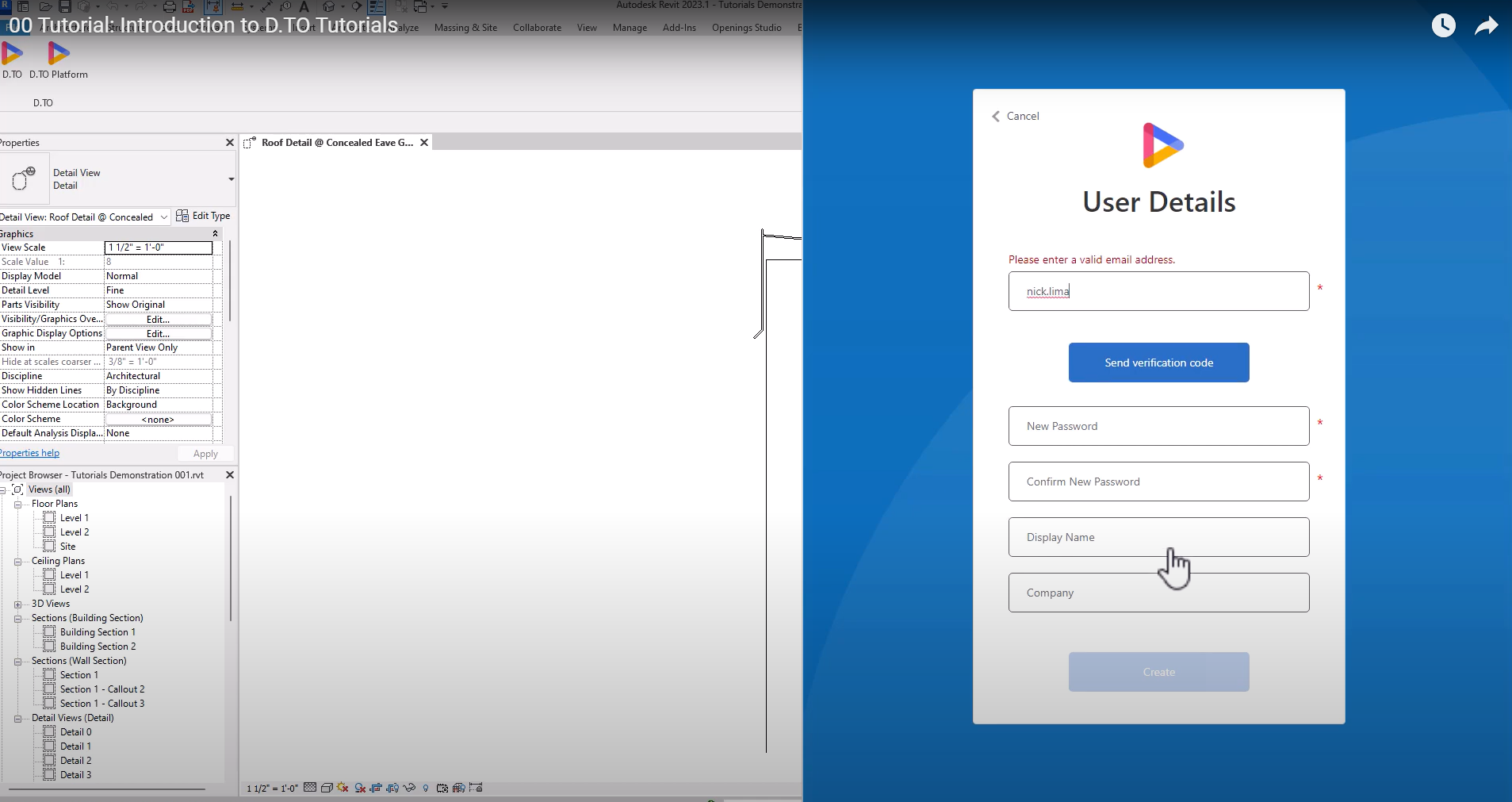Open the Collaborate ribbon tab
The image size is (1512, 802).
[x=537, y=28]
